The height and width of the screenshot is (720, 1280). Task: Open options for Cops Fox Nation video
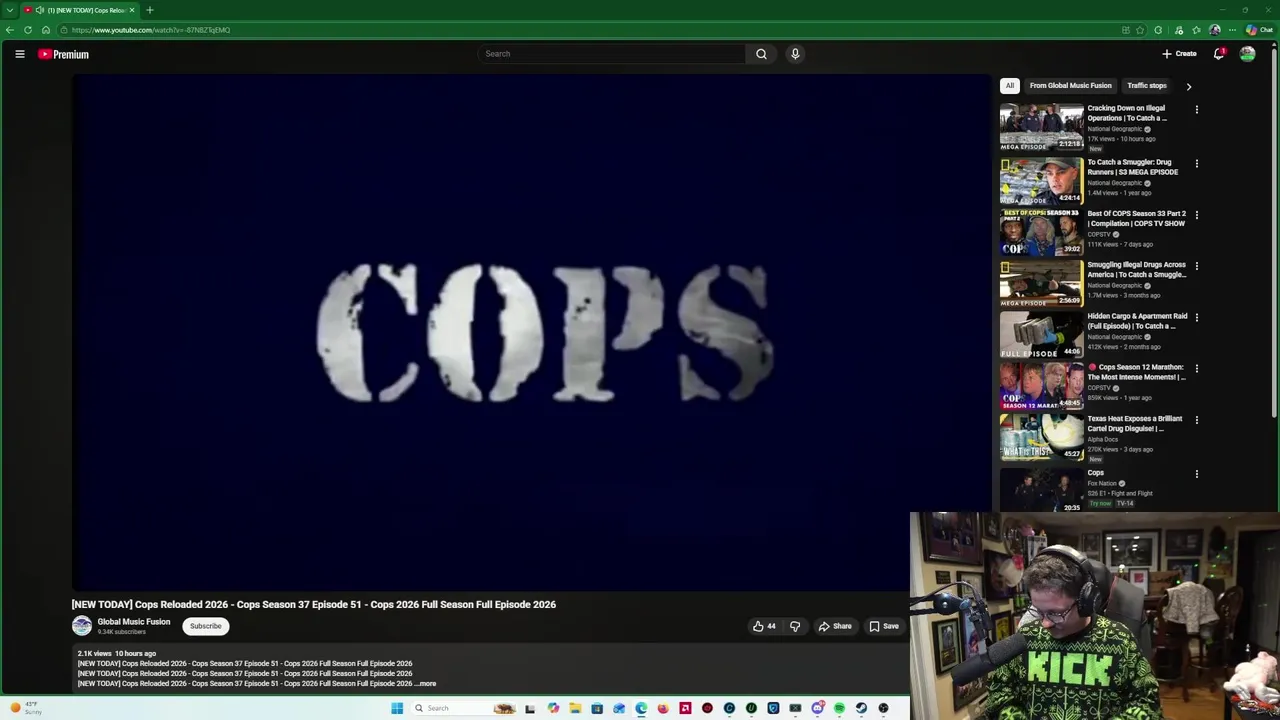tap(1196, 474)
